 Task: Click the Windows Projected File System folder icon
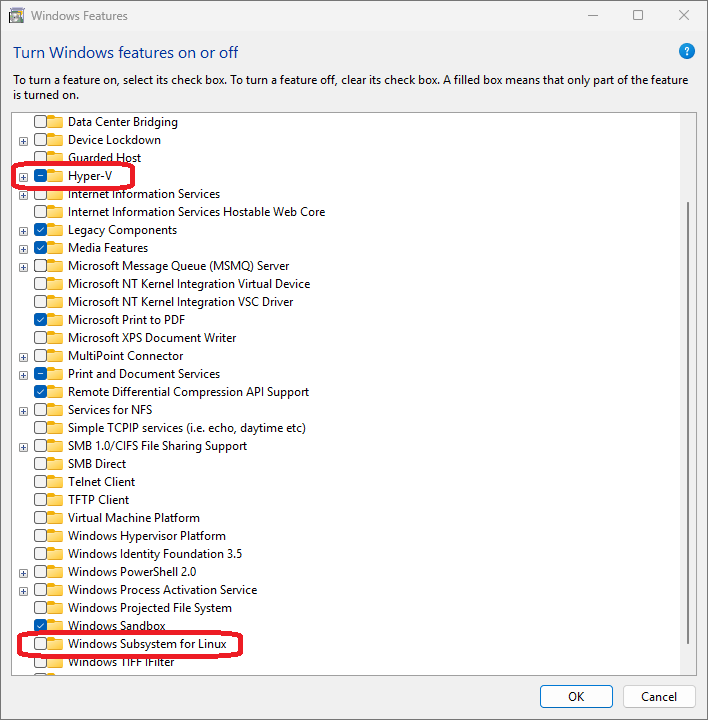[x=55, y=608]
